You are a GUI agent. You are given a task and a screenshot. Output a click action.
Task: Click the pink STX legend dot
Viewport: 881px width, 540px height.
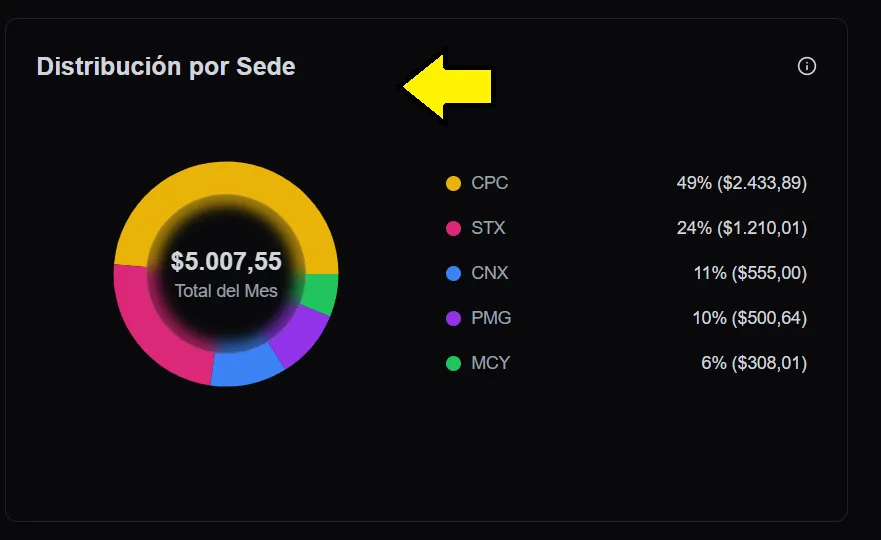453,229
